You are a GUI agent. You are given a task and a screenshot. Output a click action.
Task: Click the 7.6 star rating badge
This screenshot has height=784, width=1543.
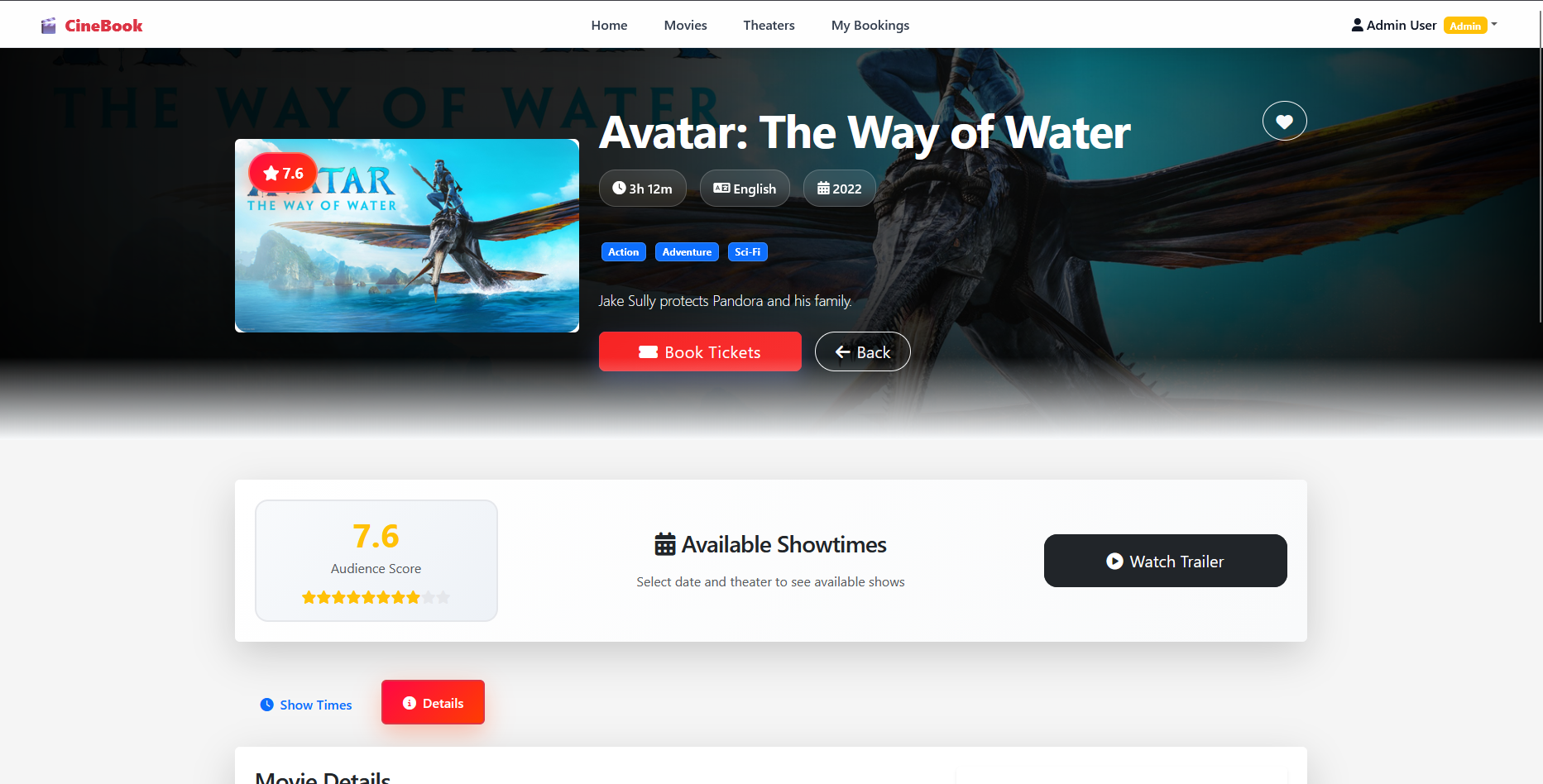(x=283, y=173)
